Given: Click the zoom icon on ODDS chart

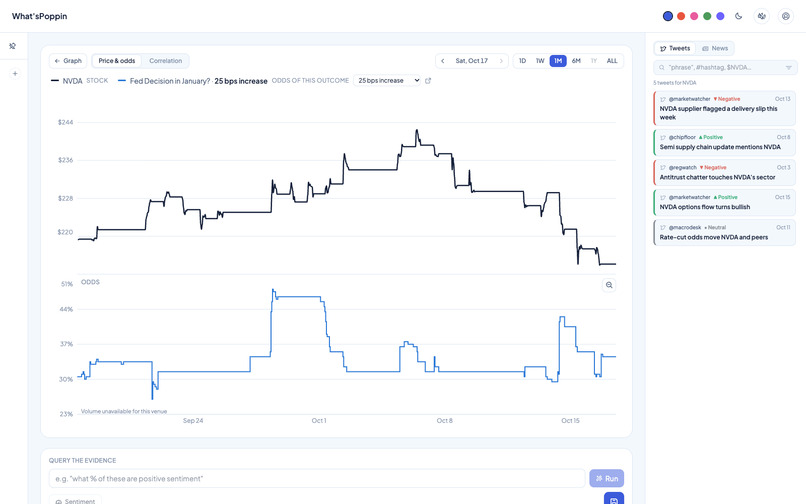Looking at the screenshot, I should point(609,285).
